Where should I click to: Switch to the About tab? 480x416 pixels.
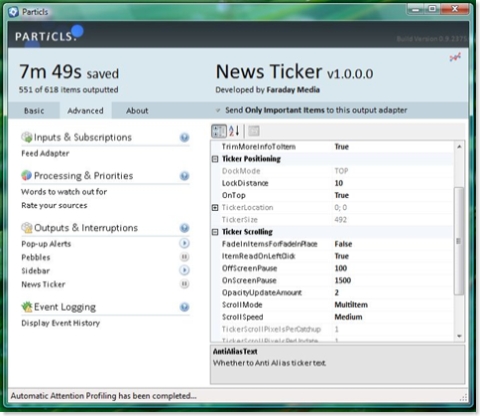pyautogui.click(x=137, y=111)
